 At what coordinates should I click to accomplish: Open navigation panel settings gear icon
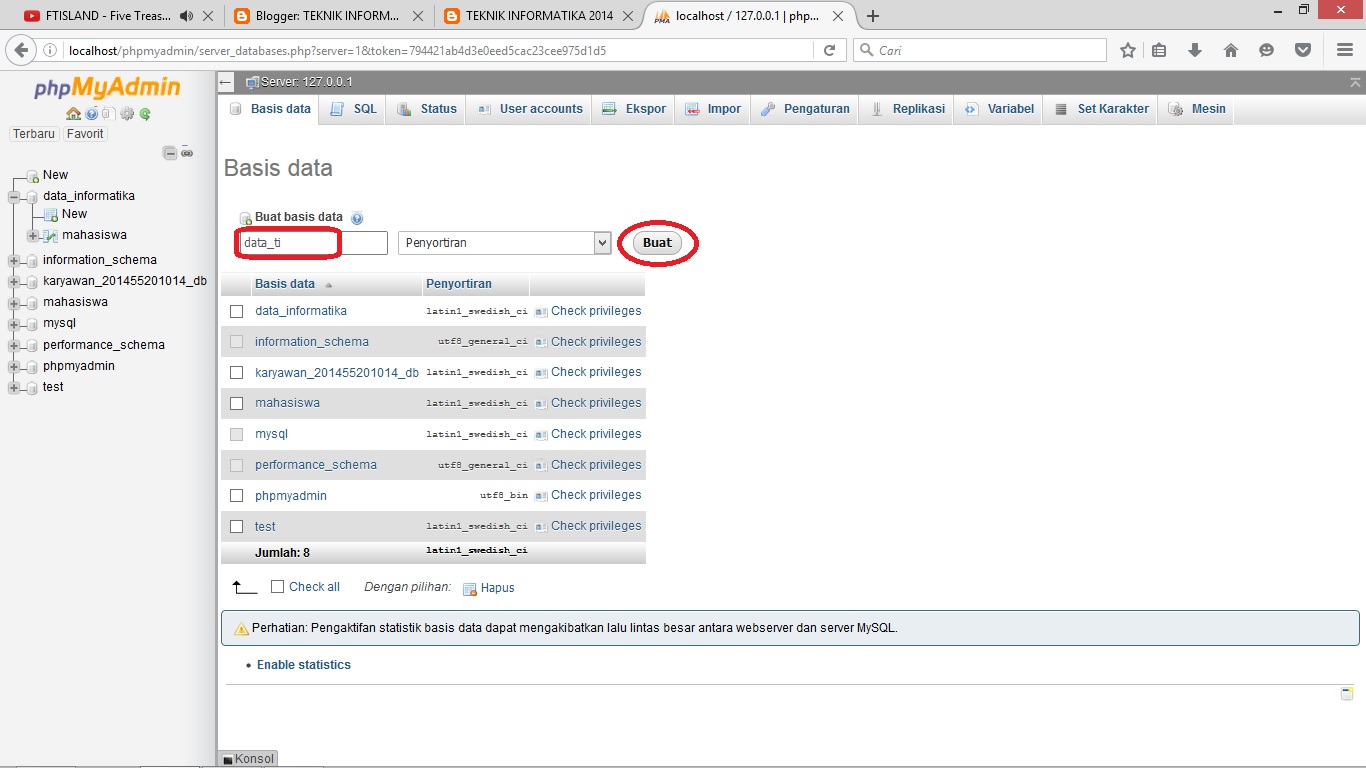tap(126, 113)
